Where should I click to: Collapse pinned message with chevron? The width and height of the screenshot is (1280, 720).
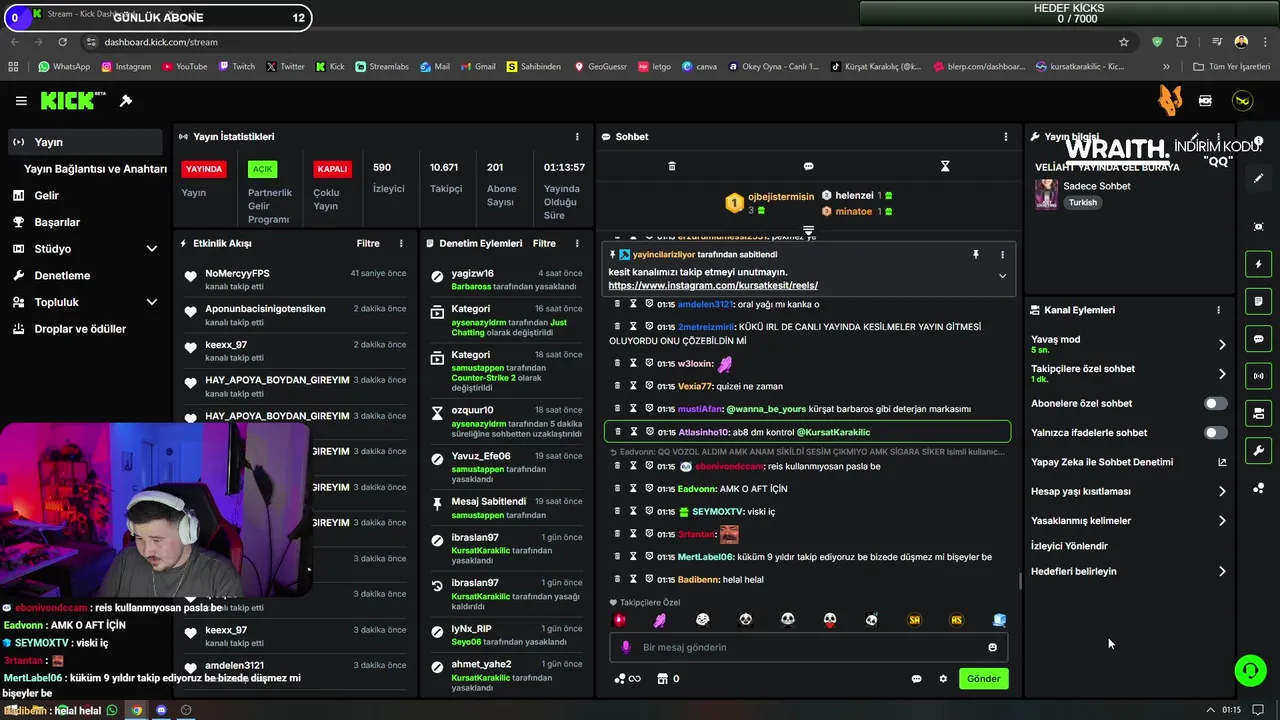[x=1002, y=276]
